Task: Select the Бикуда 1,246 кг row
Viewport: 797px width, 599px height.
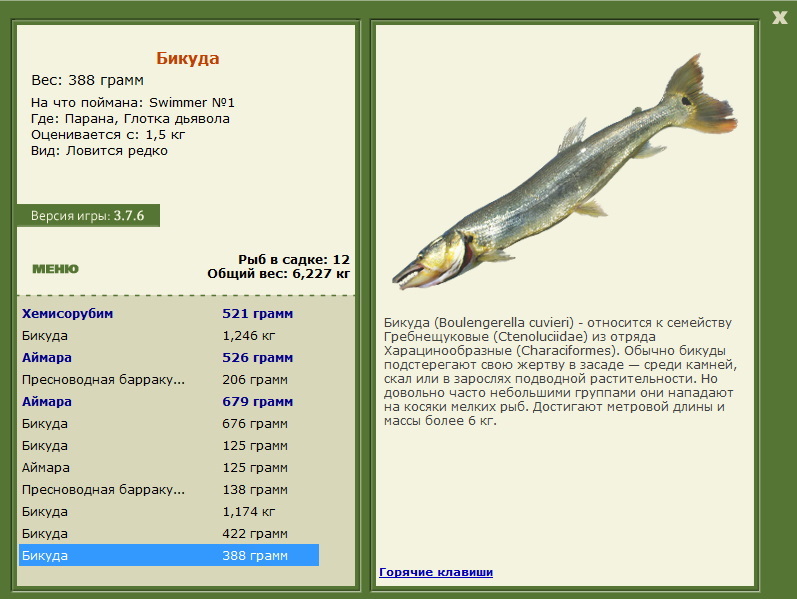Action: (x=169, y=336)
